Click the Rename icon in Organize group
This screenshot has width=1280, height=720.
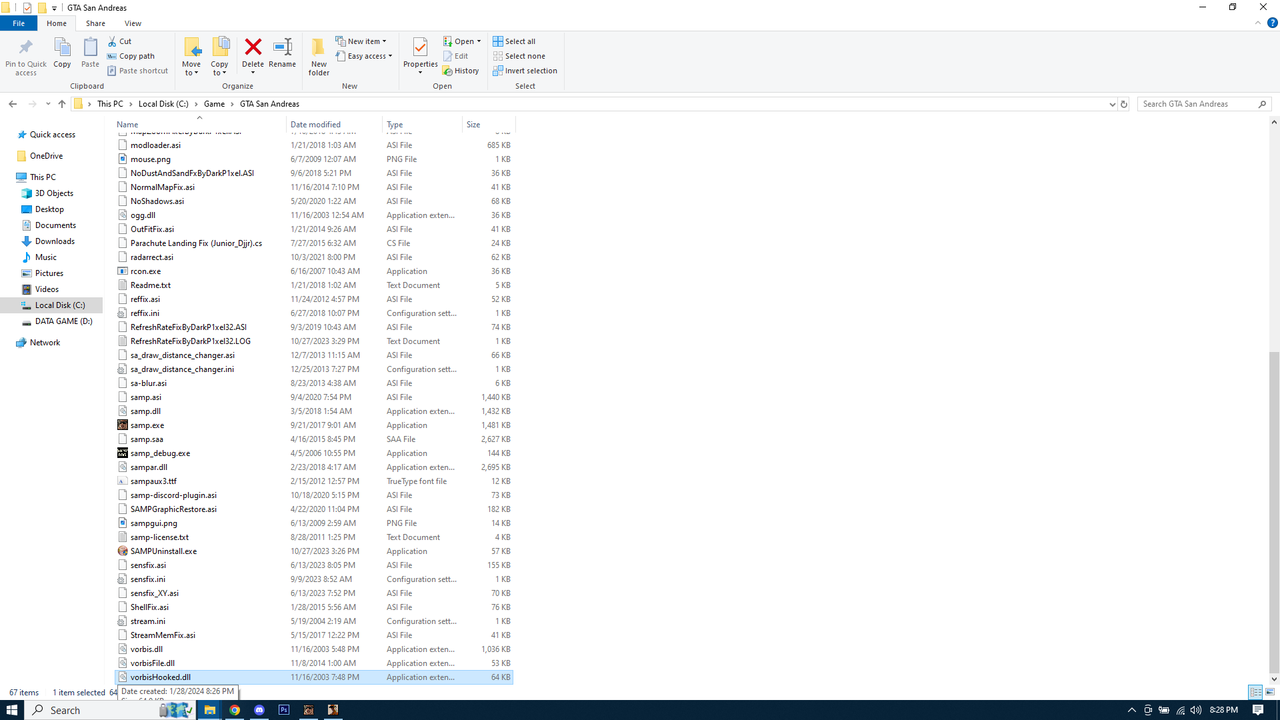tap(282, 47)
